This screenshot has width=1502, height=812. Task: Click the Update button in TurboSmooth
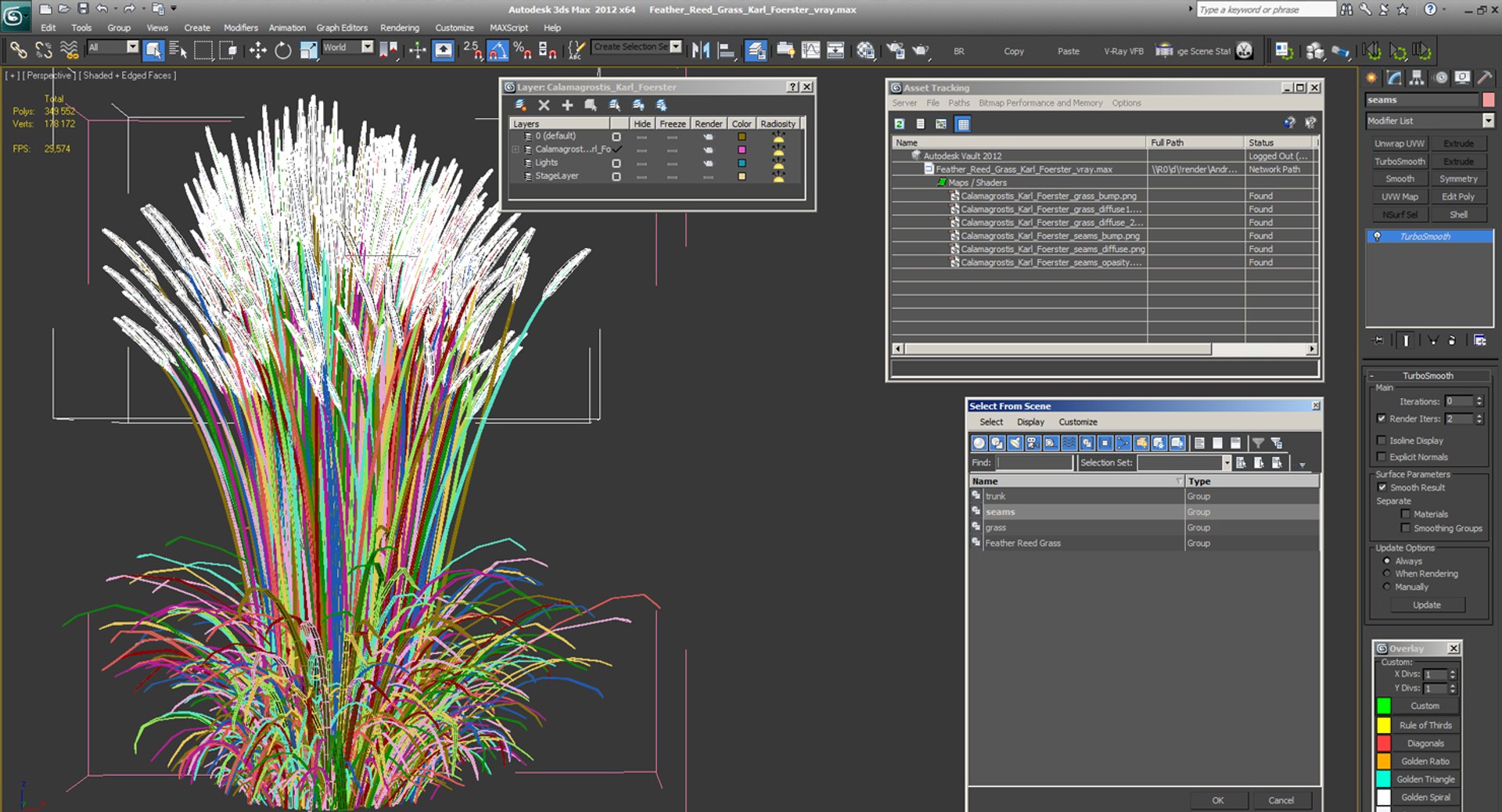click(x=1427, y=605)
